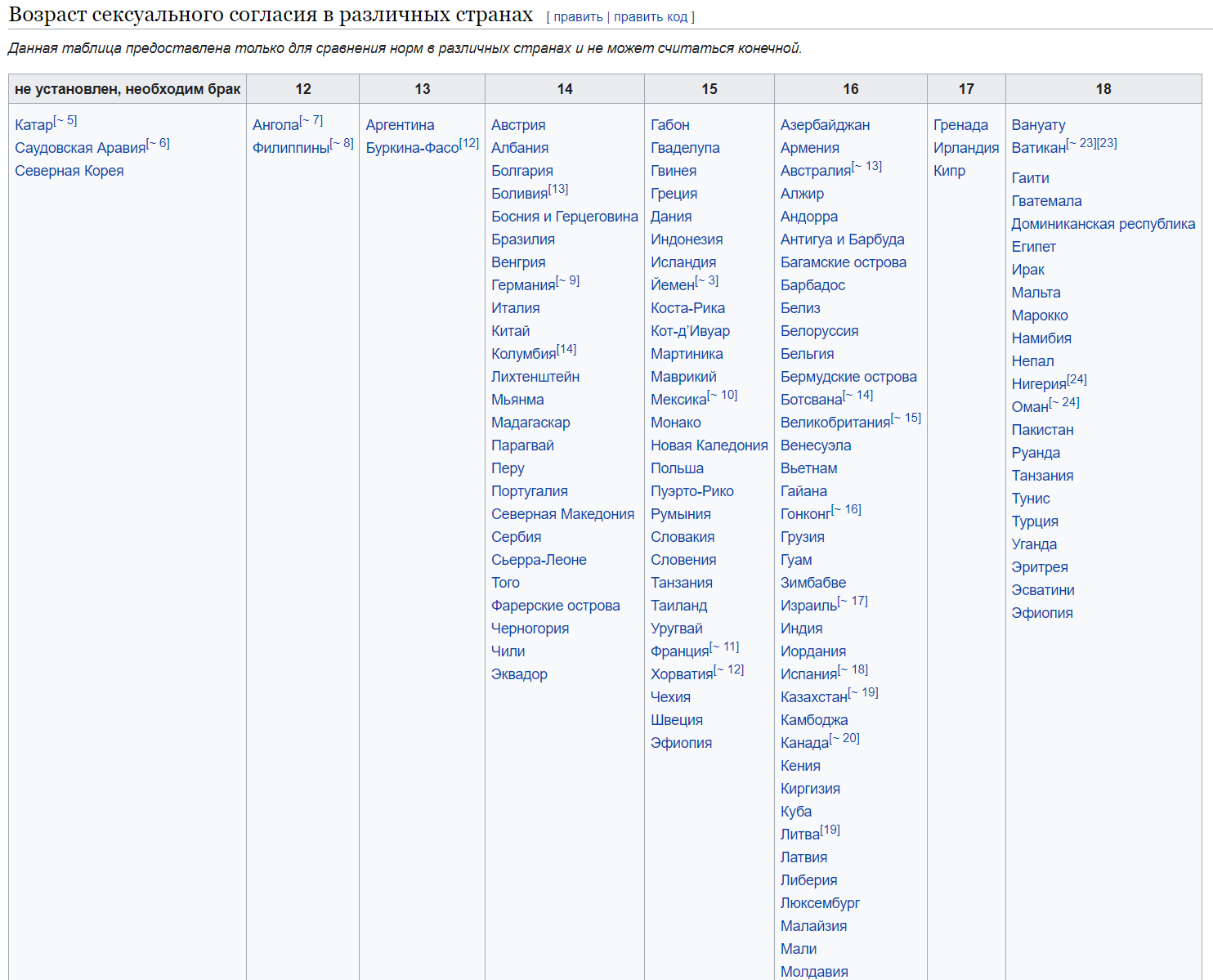
Task: Open the Катар country link
Action: tap(34, 125)
